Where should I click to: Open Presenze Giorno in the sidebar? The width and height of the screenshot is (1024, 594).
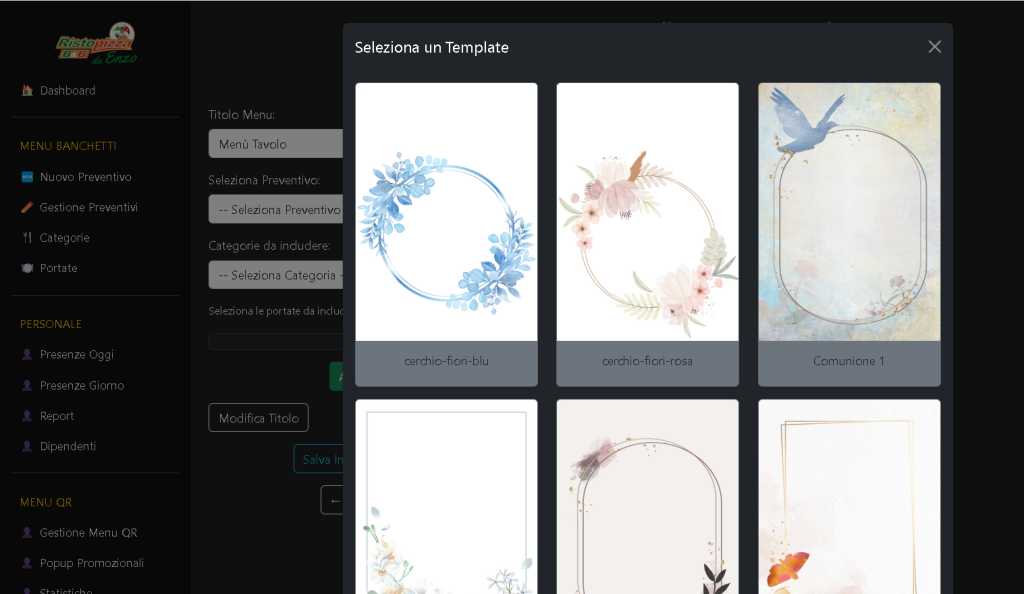tap(81, 386)
